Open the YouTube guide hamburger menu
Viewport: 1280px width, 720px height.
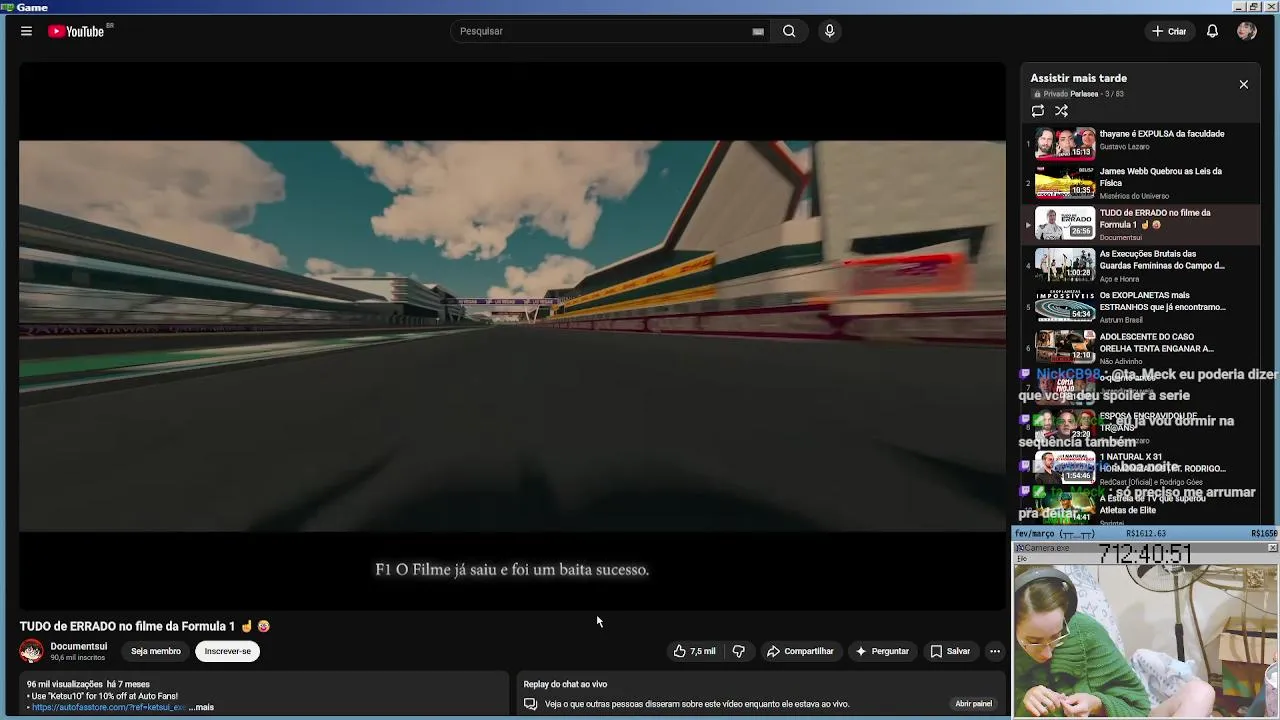coord(26,31)
